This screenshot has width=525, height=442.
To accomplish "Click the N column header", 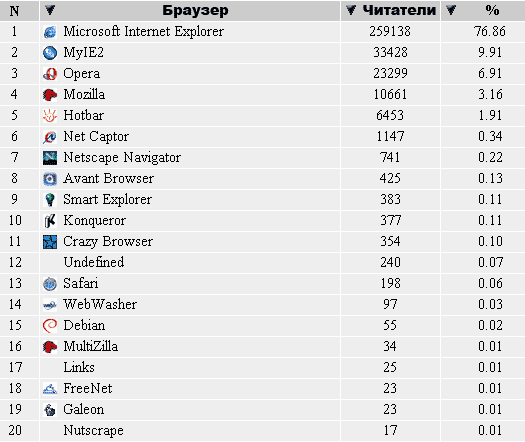I will [x=14, y=11].
